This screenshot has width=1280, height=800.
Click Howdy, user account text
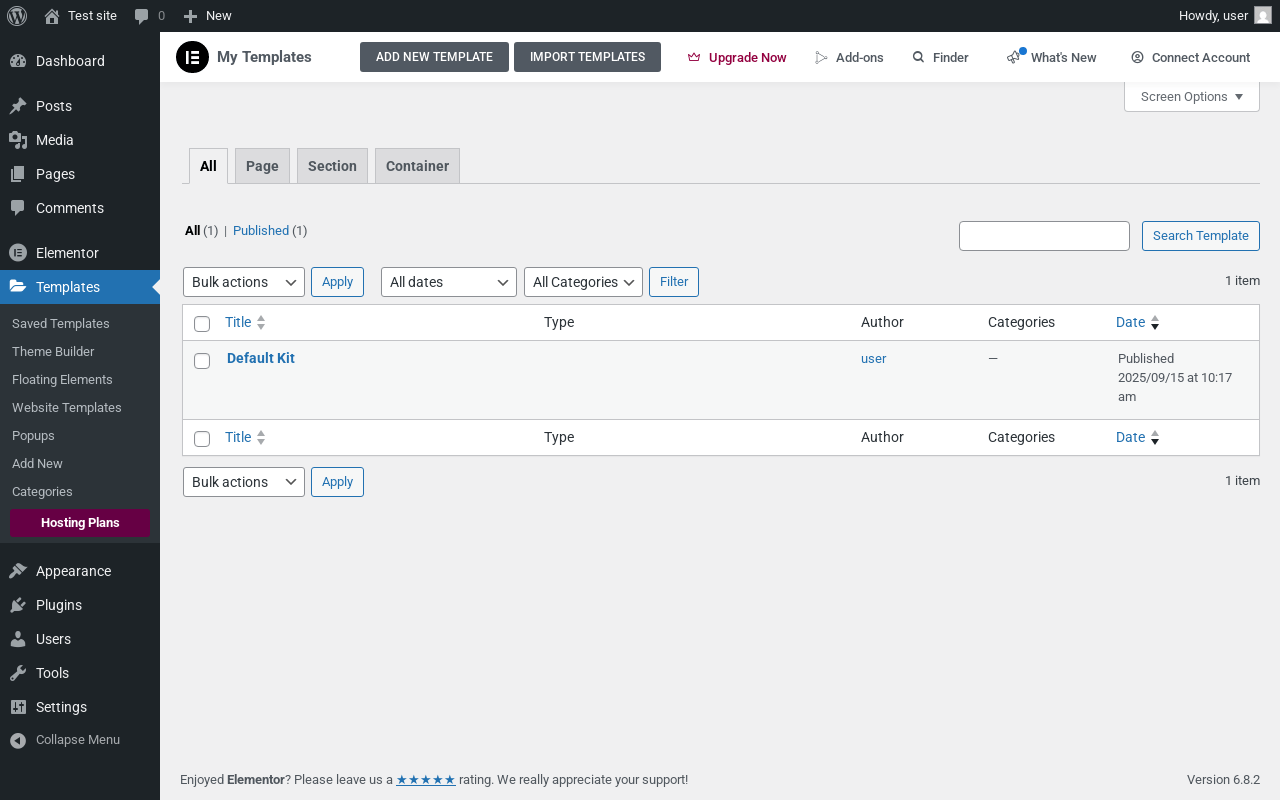point(1213,15)
